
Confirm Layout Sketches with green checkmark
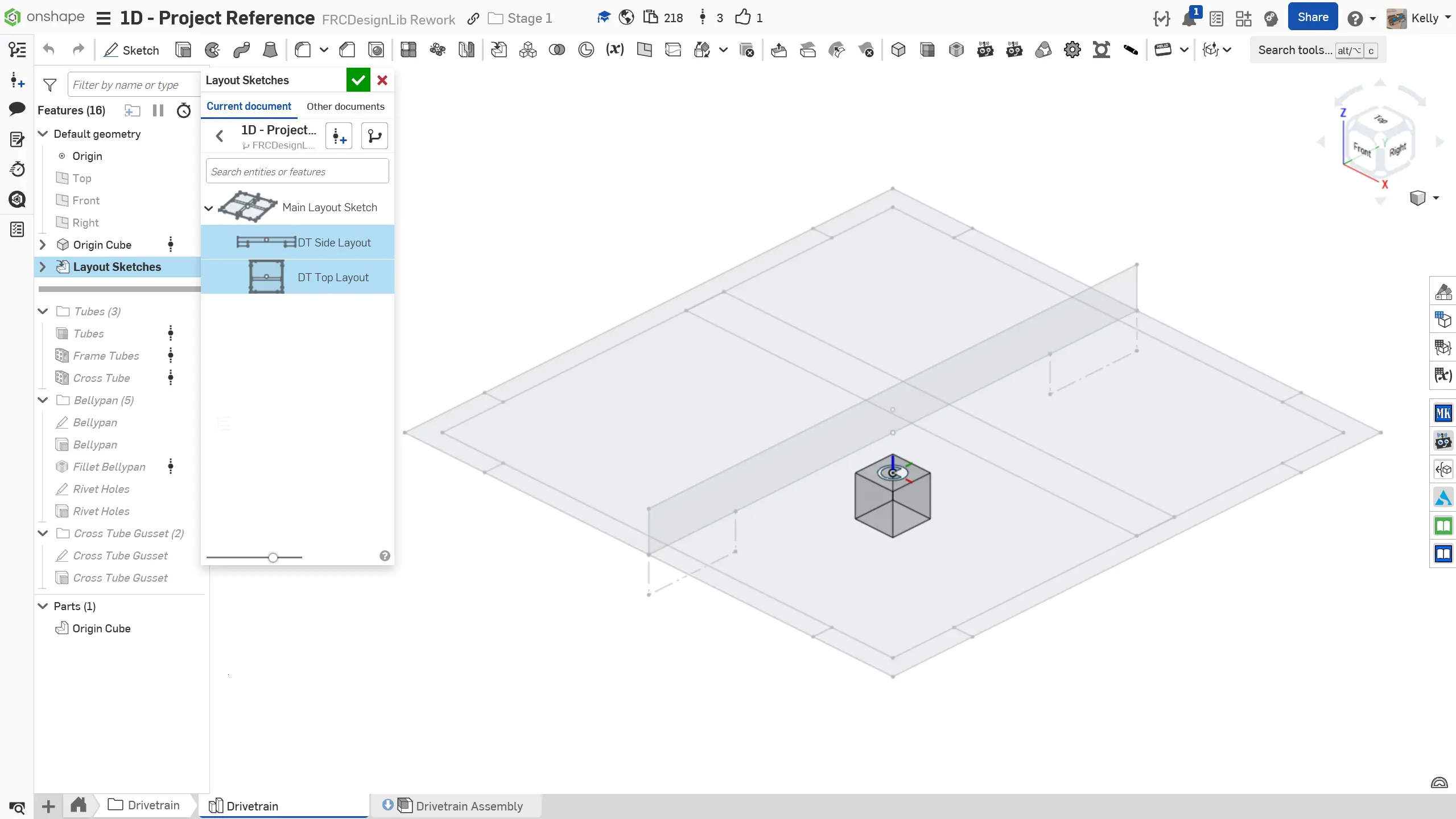358,80
